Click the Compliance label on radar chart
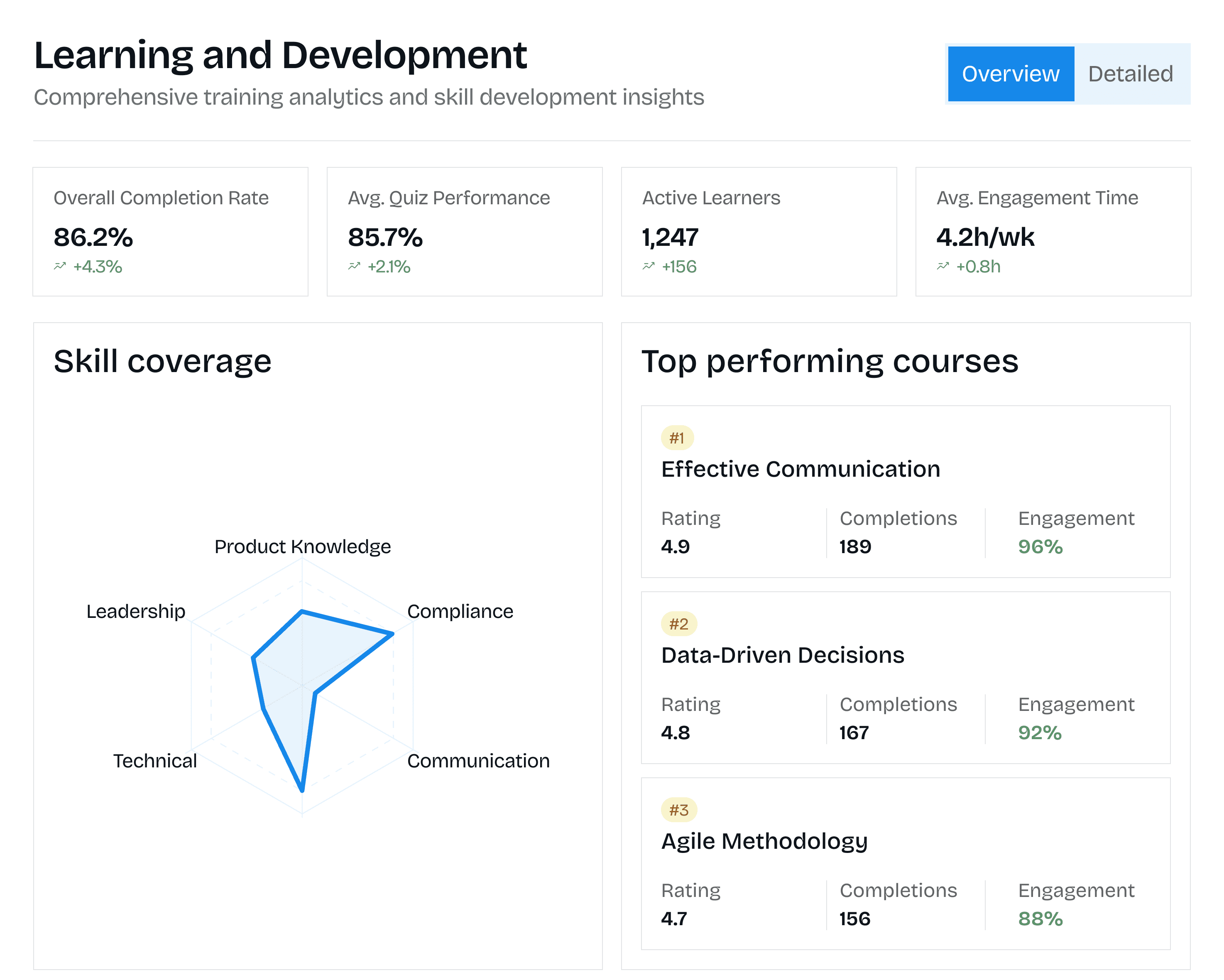Image resolution: width=1224 pixels, height=980 pixels. 460,612
